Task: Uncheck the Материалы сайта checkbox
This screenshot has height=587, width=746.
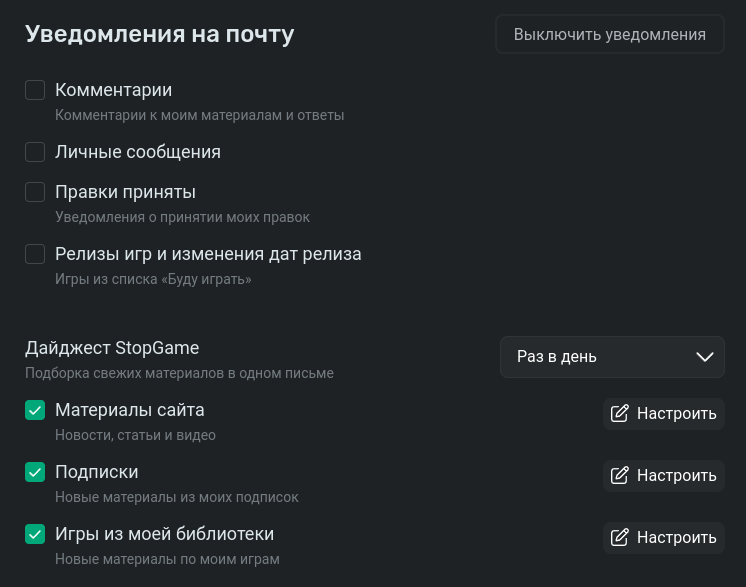Action: click(x=35, y=410)
